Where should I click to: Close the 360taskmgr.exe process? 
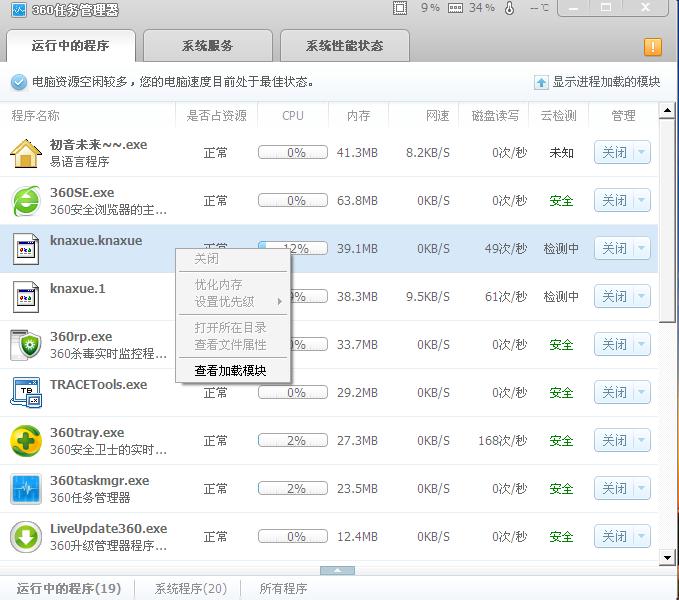tap(614, 489)
